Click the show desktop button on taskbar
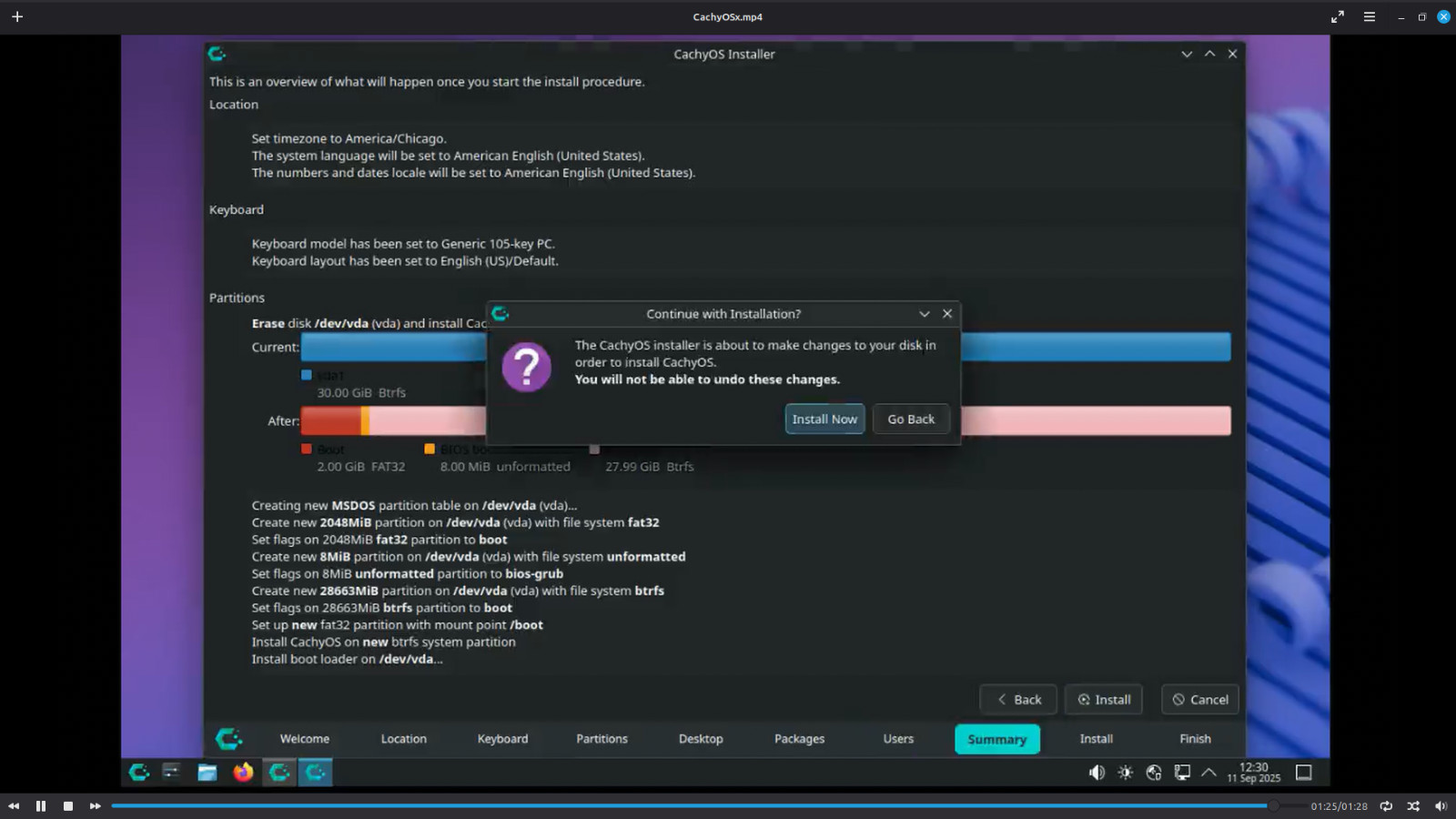 [1304, 773]
